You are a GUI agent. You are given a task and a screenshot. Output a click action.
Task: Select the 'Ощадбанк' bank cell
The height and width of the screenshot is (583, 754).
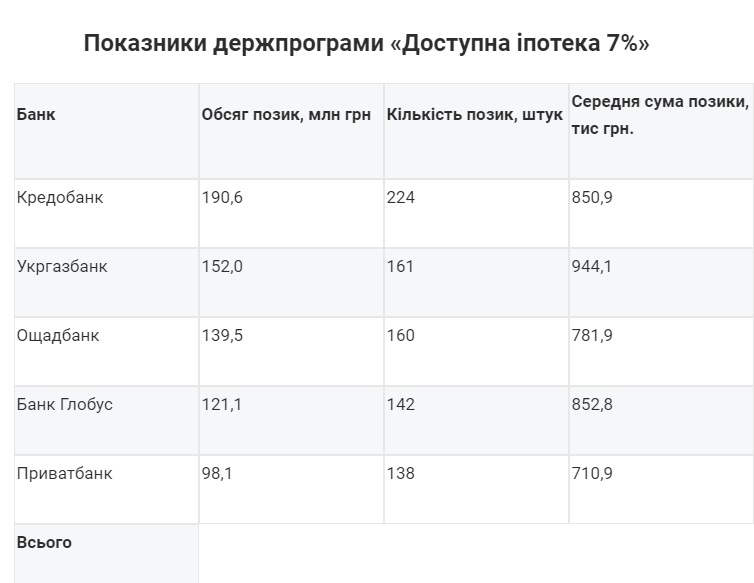pyautogui.click(x=107, y=352)
